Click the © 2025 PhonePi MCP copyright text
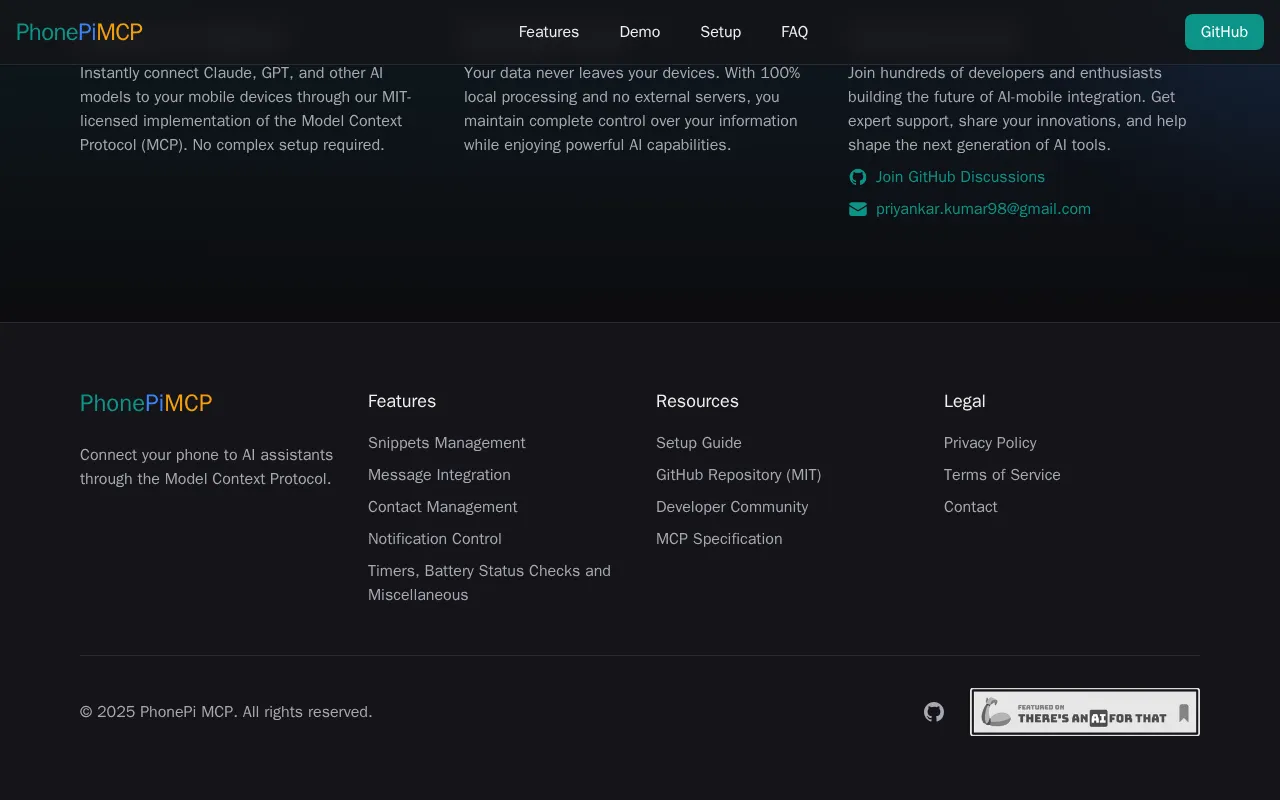This screenshot has width=1280, height=800. [x=226, y=712]
